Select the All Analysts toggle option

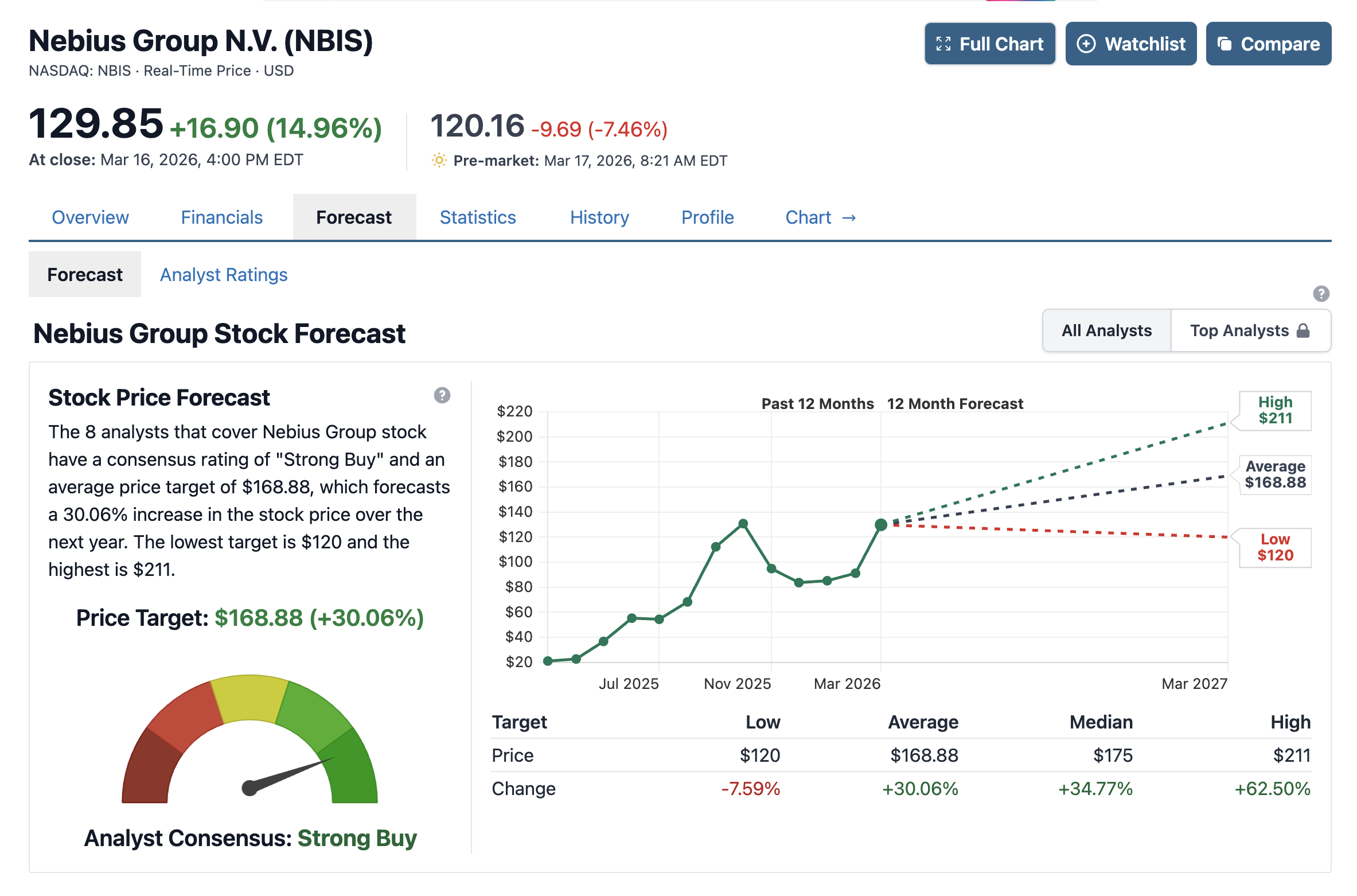(1106, 331)
